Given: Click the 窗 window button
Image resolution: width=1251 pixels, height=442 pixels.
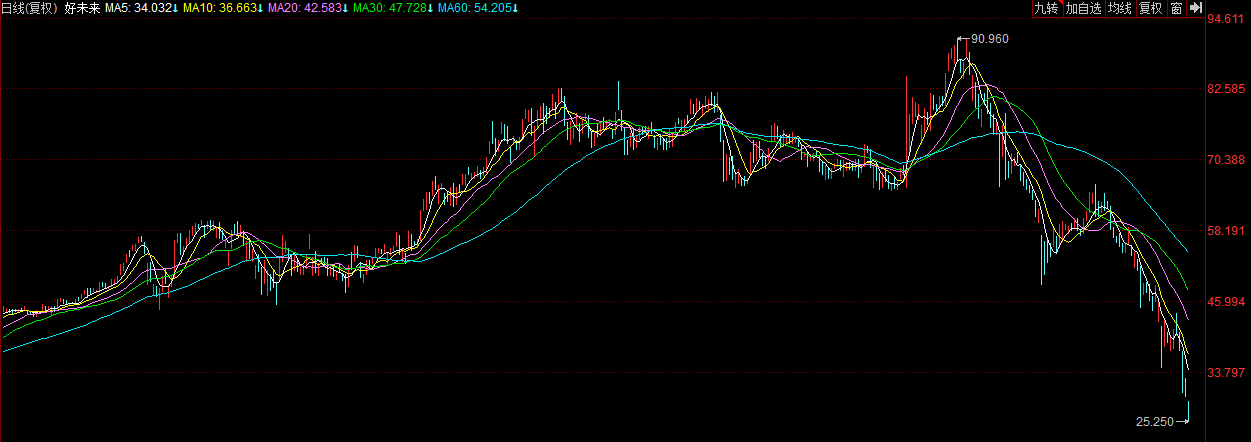Looking at the screenshot, I should 1176,8.
